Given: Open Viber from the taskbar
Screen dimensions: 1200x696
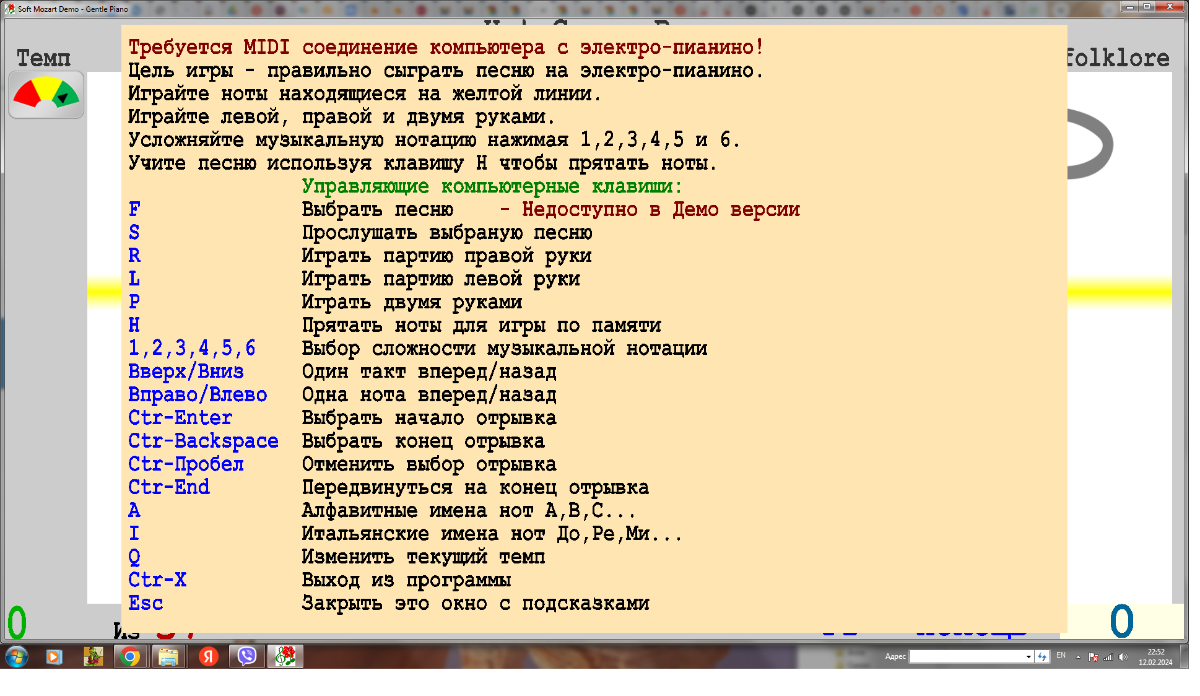Looking at the screenshot, I should [247, 657].
